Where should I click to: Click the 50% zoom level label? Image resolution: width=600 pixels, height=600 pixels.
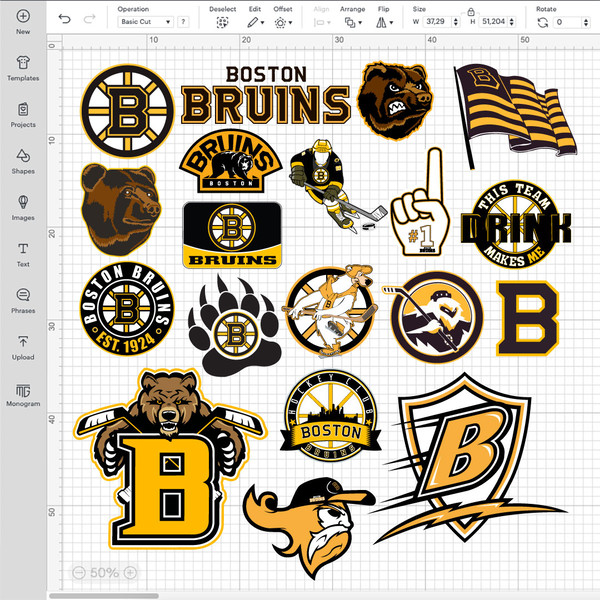pos(104,572)
